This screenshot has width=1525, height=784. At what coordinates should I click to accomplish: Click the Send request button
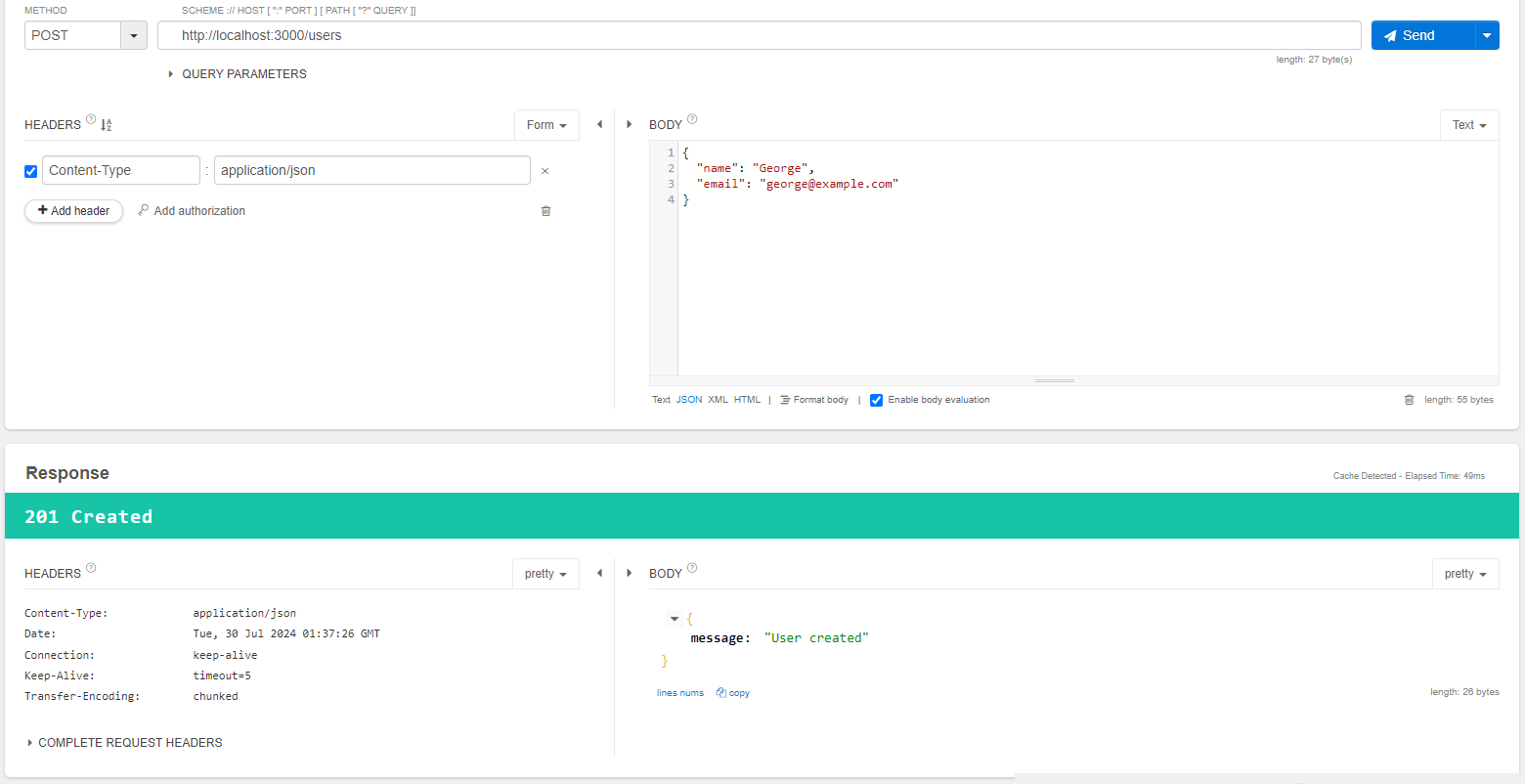click(x=1422, y=35)
